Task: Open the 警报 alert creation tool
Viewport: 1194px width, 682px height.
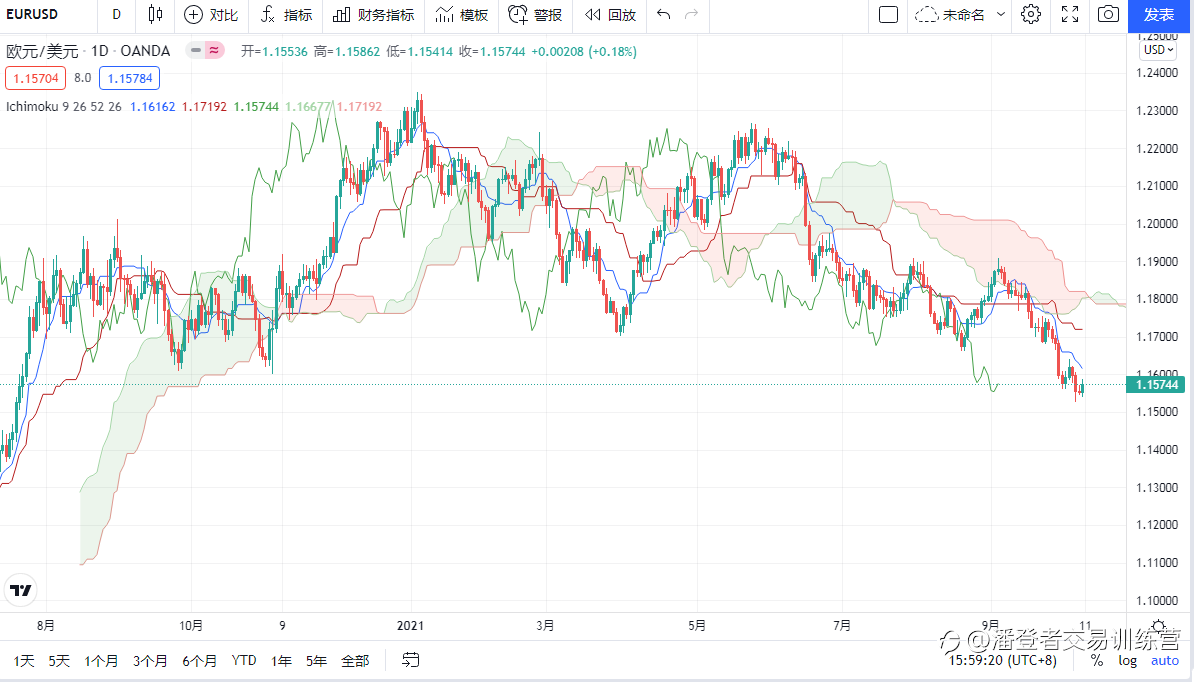Action: 535,15
